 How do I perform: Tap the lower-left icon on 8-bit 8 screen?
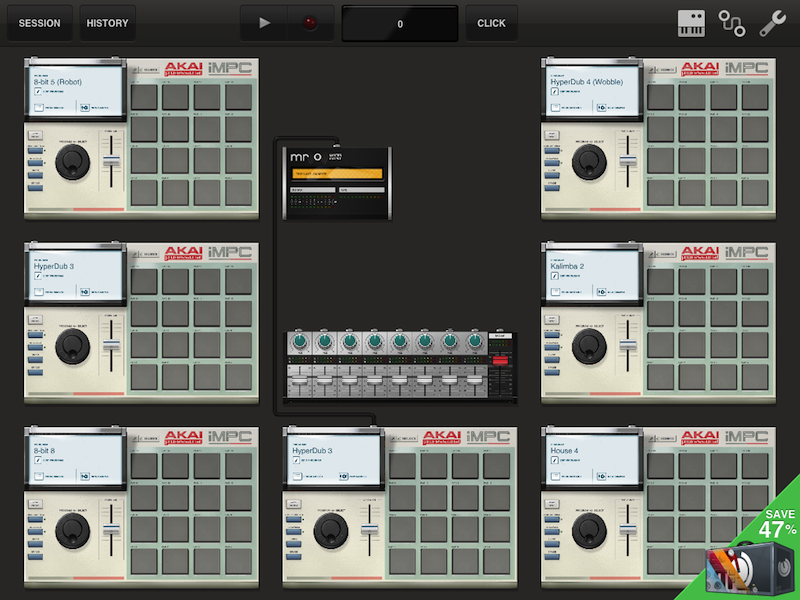(x=39, y=477)
